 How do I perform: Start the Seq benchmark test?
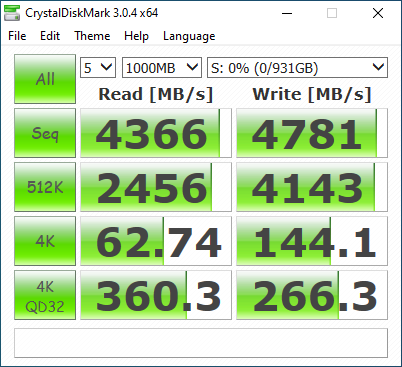point(45,133)
